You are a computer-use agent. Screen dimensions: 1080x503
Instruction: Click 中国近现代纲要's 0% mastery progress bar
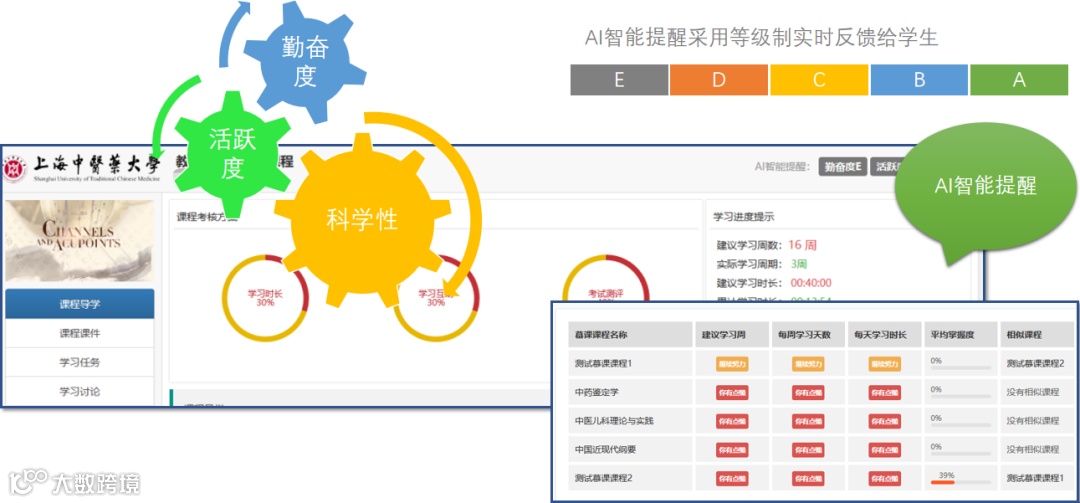[x=961, y=454]
